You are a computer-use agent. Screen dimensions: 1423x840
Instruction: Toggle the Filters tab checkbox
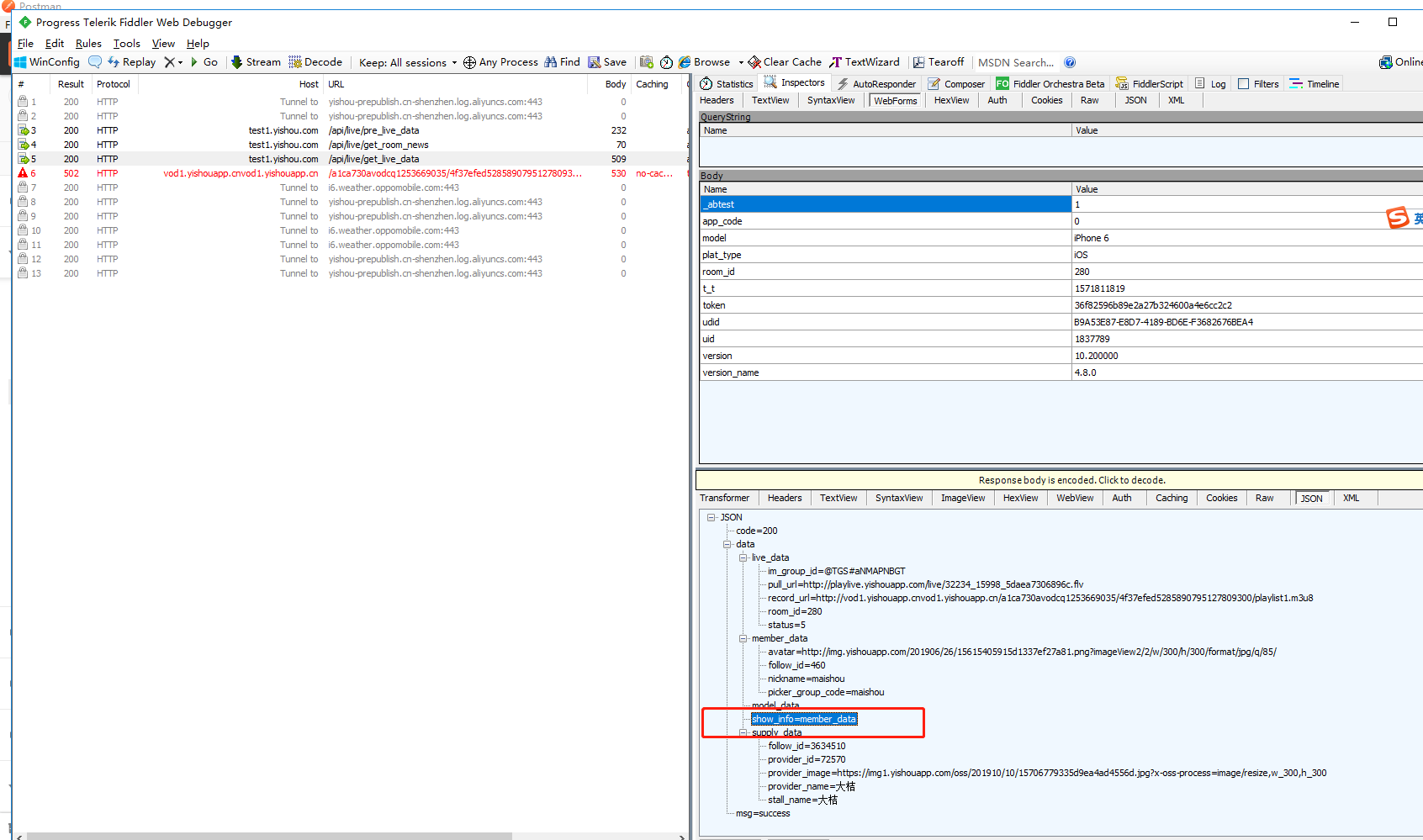(1243, 84)
